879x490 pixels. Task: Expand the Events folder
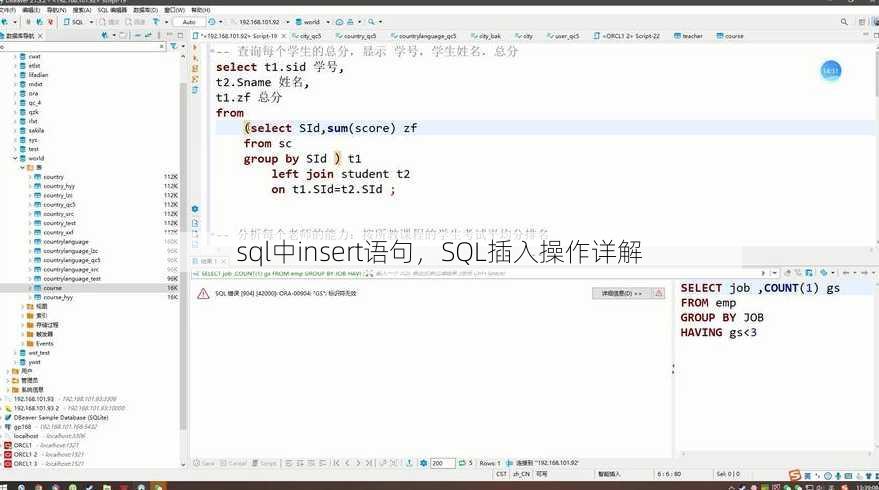tap(23, 343)
